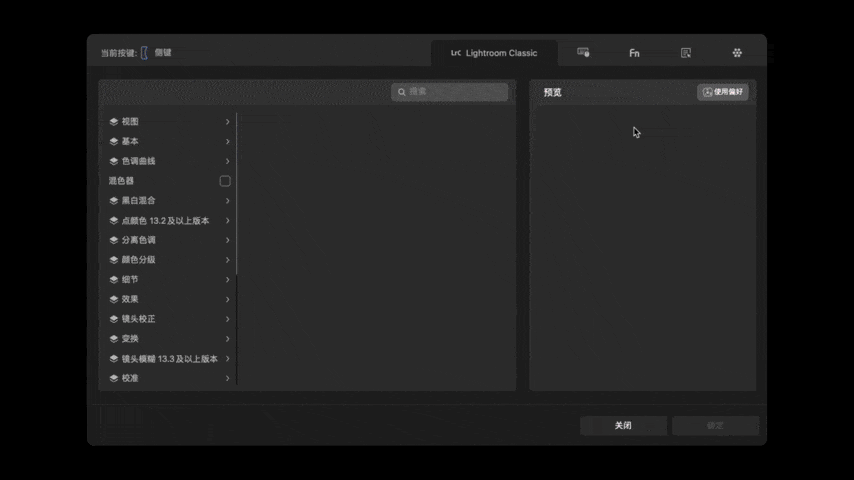This screenshot has height=480, width=854.
Task: Click the 预览 panel heading
Action: point(553,92)
